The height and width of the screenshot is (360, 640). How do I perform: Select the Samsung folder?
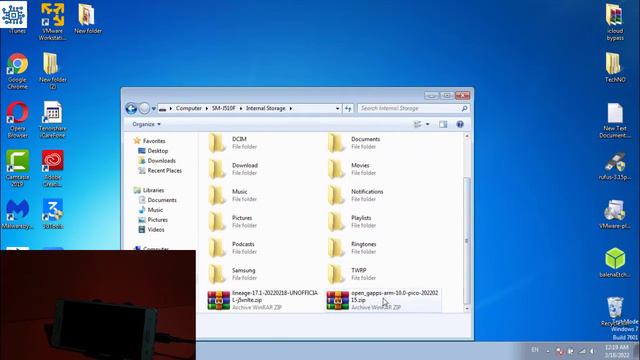233,274
